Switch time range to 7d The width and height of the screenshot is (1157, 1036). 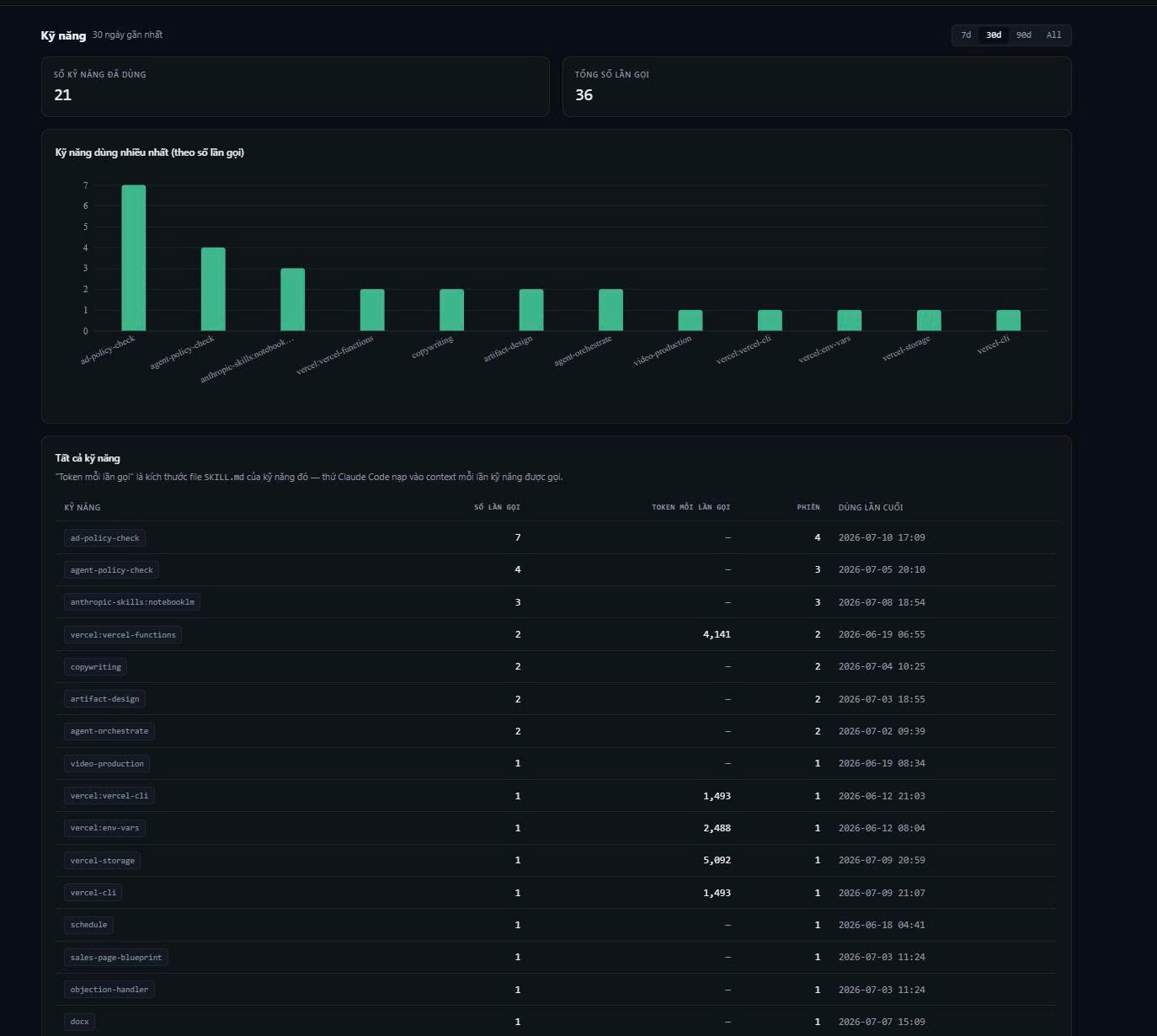[x=966, y=35]
